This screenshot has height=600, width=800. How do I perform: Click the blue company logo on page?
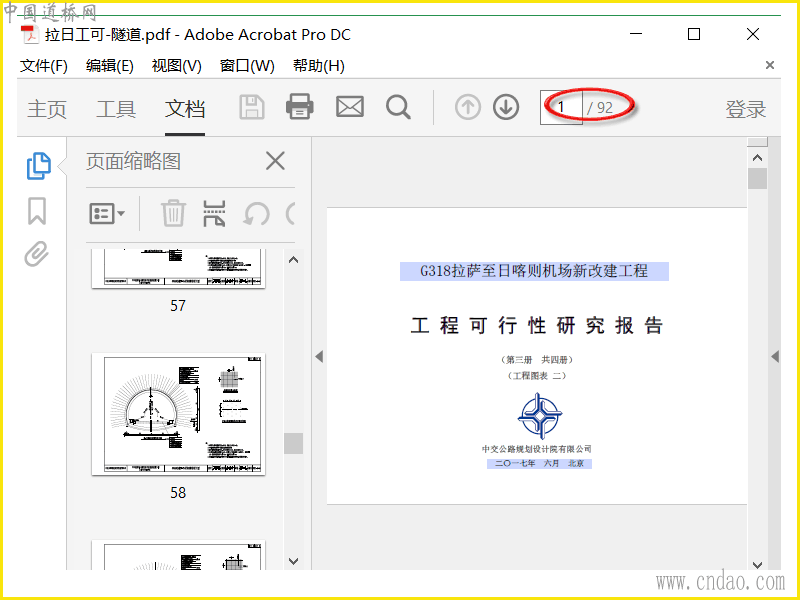tap(540, 416)
